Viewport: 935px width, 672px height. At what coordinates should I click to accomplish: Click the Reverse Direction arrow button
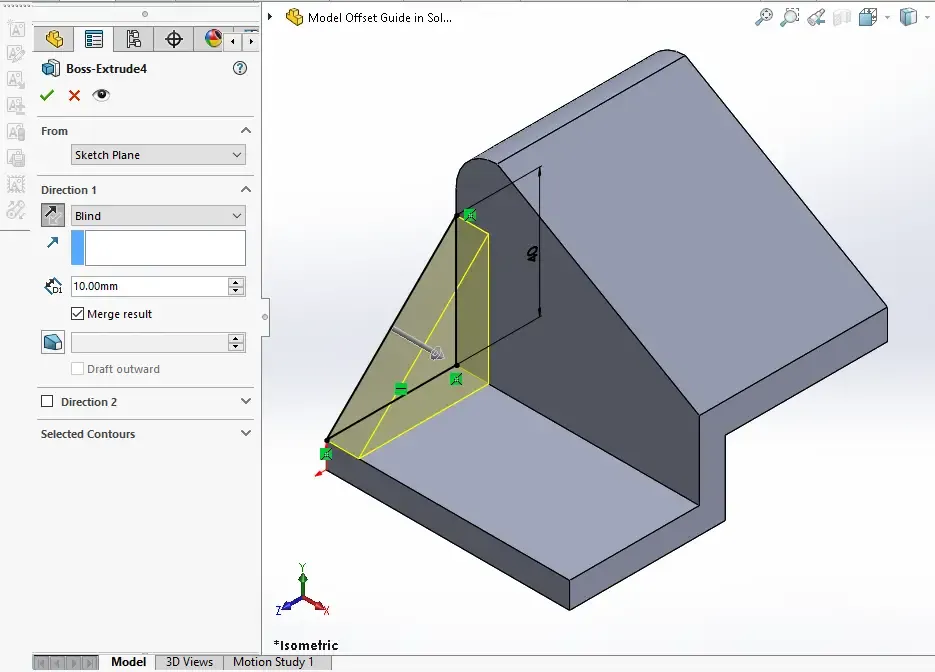pyautogui.click(x=53, y=215)
